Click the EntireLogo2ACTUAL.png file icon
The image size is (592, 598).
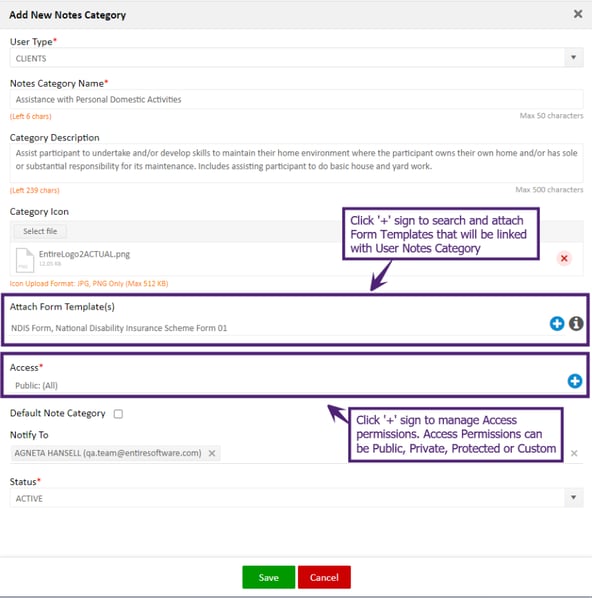click(25, 260)
